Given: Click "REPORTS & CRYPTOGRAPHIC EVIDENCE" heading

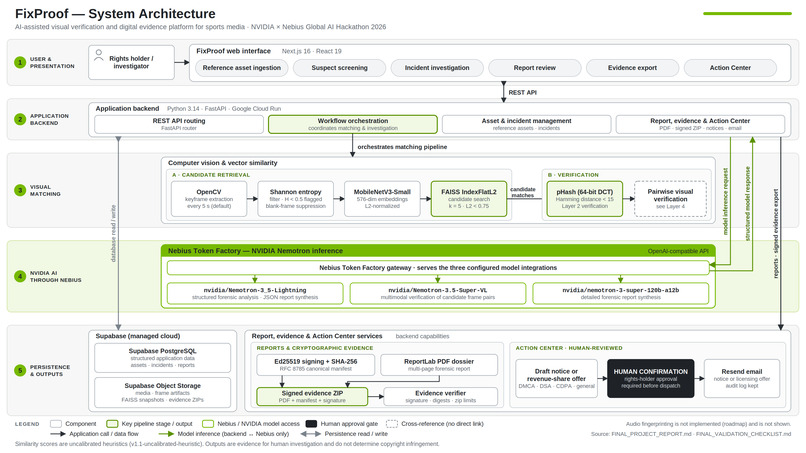Looking at the screenshot, I should tap(315, 348).
